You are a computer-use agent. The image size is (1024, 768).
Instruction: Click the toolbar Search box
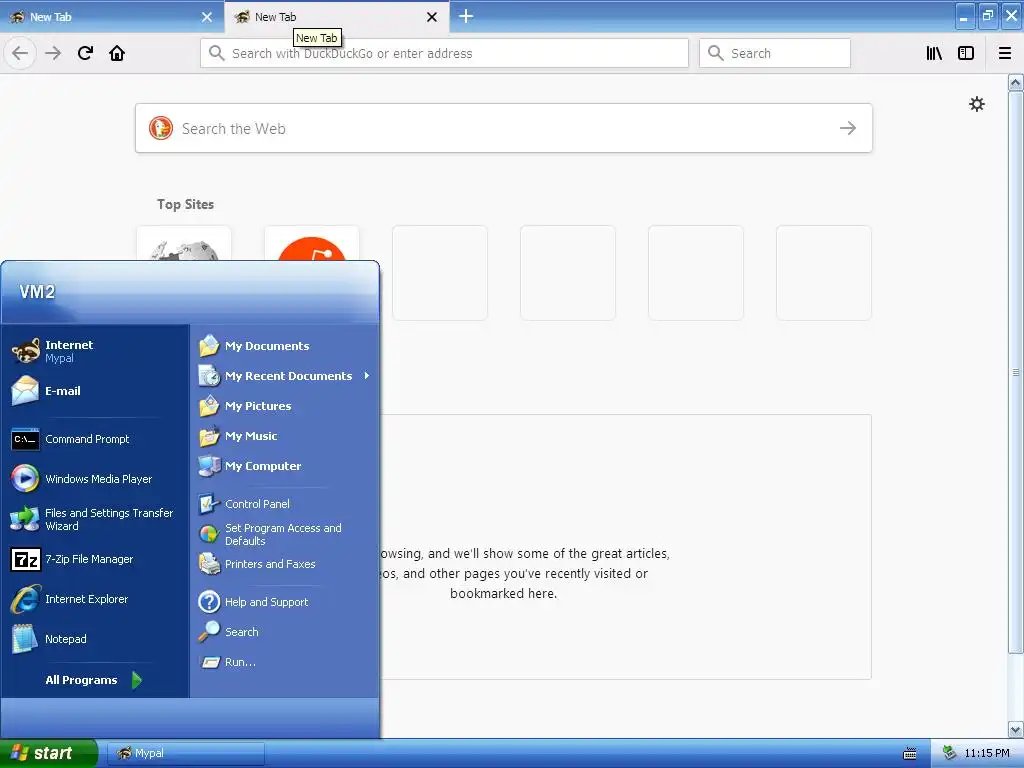pyautogui.click(x=775, y=53)
